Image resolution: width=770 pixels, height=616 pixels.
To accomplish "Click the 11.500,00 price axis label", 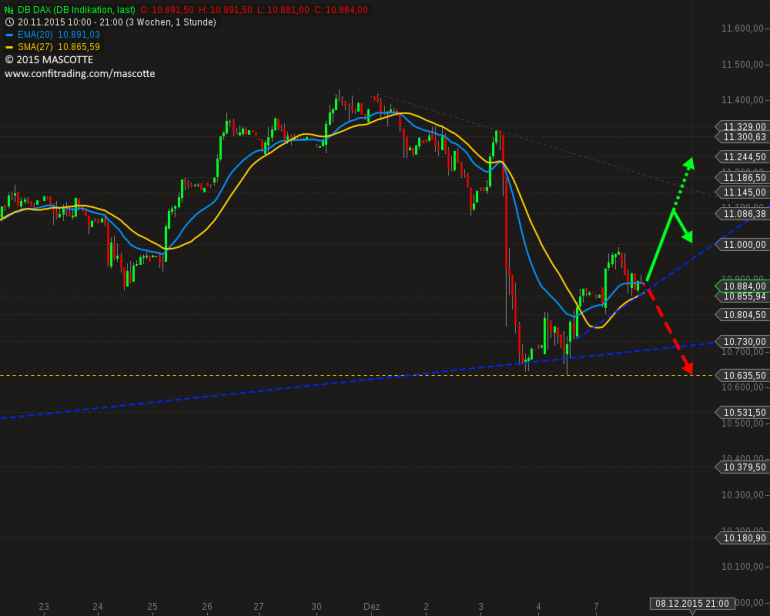I will tap(742, 64).
